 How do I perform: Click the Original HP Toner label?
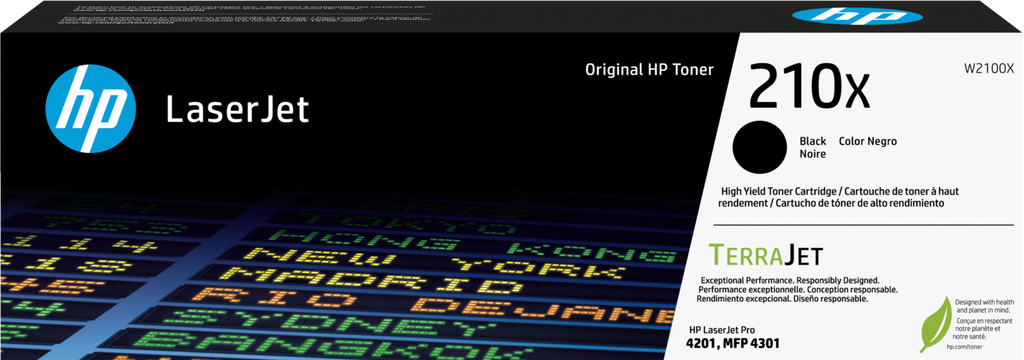coord(649,69)
